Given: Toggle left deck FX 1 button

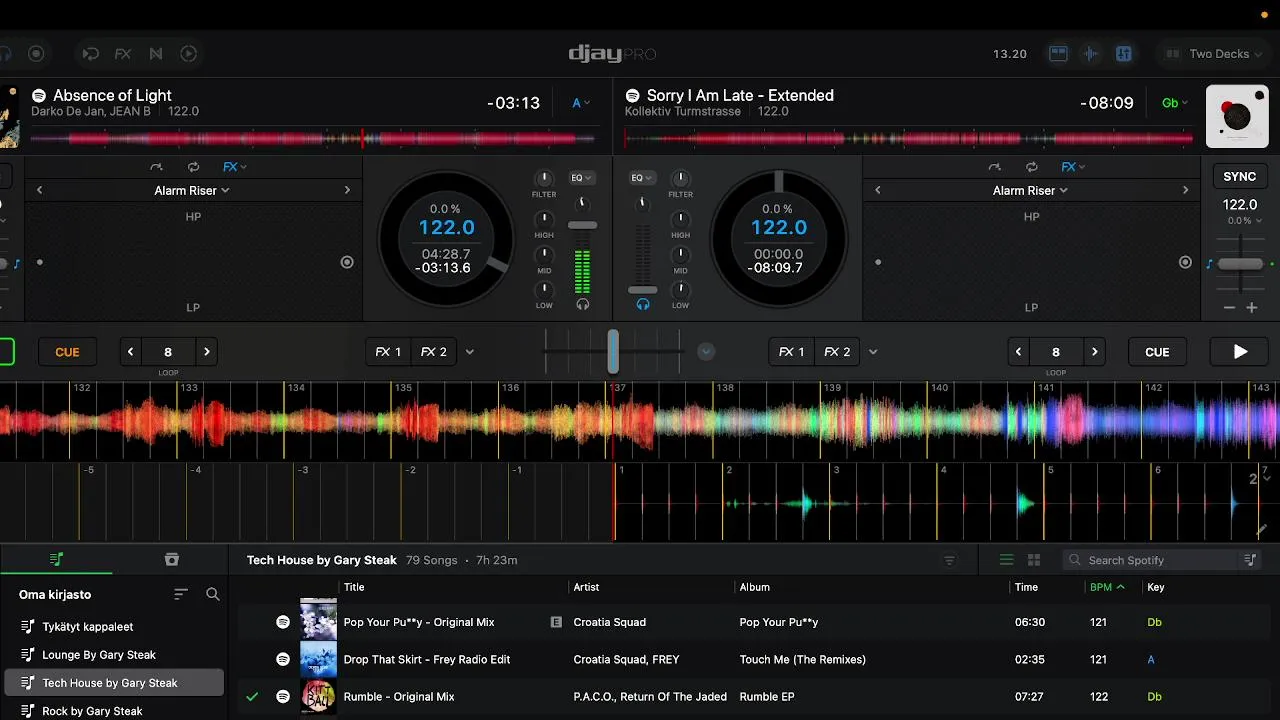Looking at the screenshot, I should pyautogui.click(x=388, y=352).
